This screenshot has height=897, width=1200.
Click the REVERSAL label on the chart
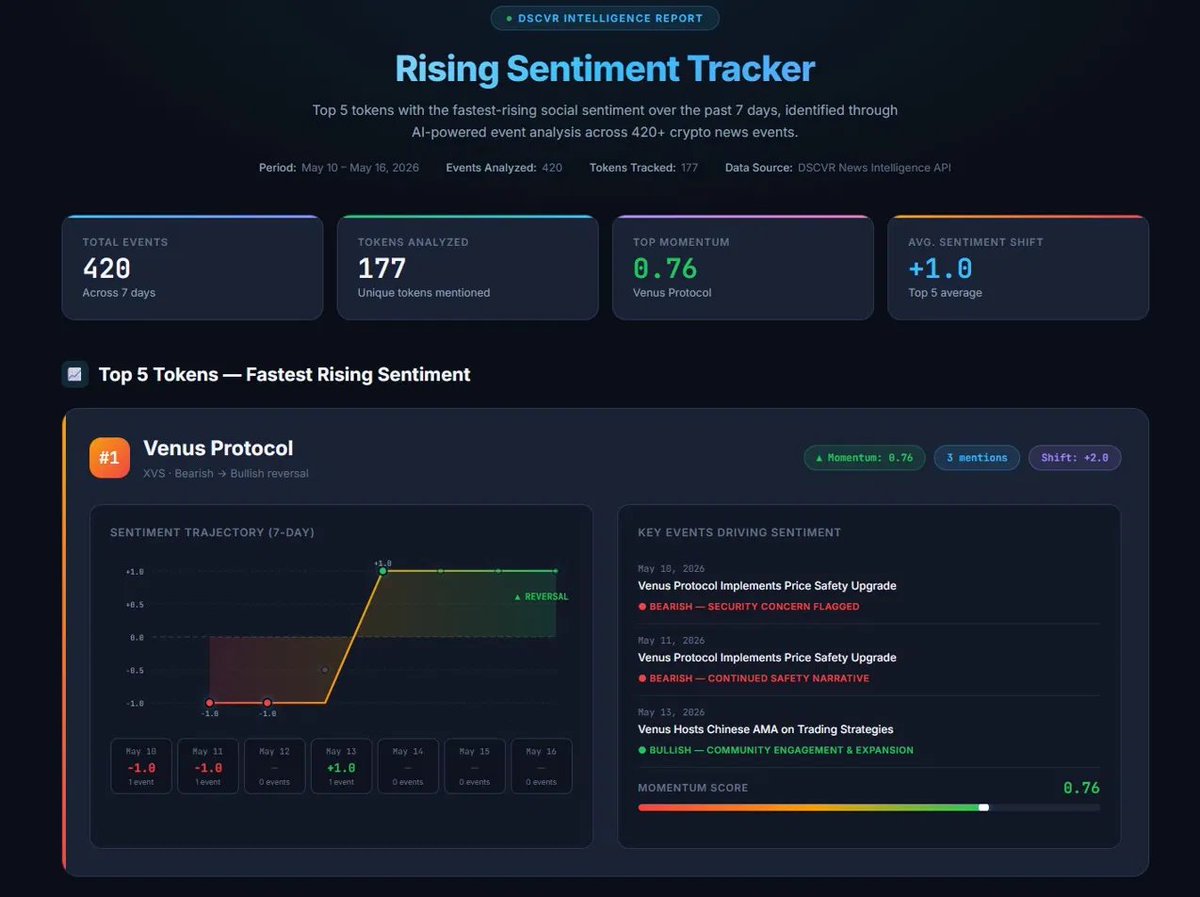(x=541, y=597)
